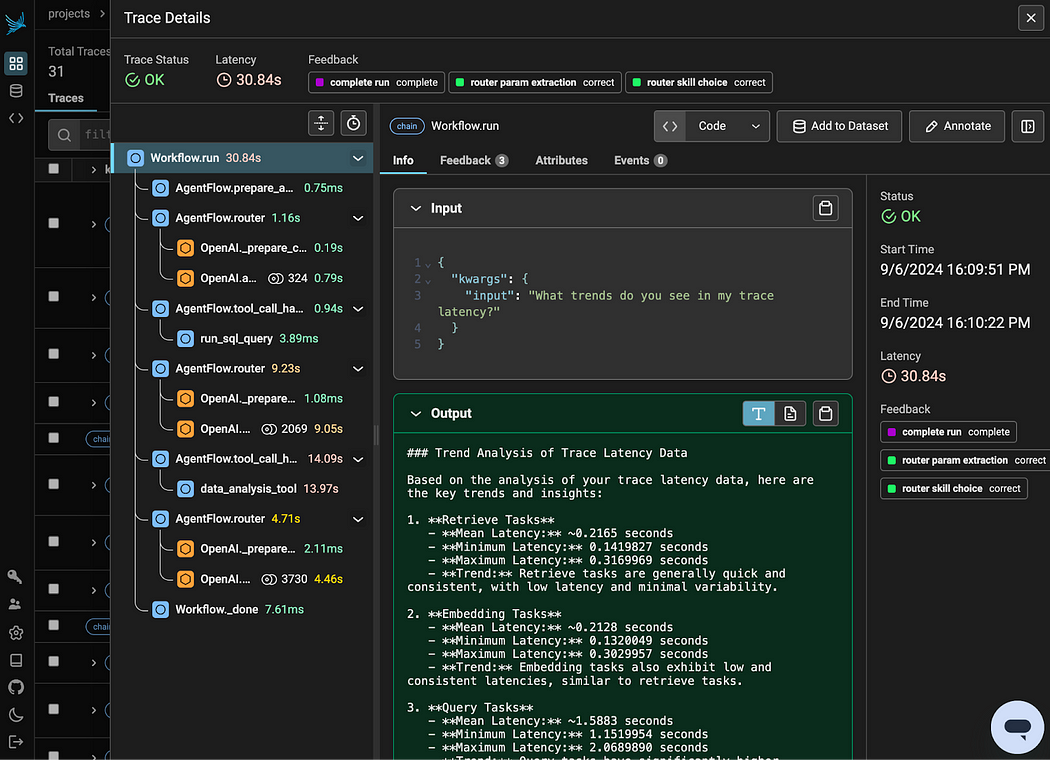Switch output to document render view icon

point(790,414)
